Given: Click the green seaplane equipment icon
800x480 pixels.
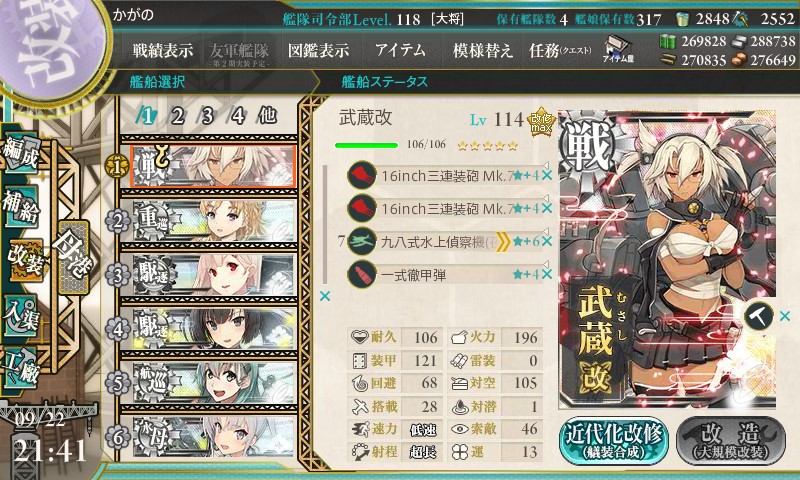Looking at the screenshot, I should pyautogui.click(x=362, y=241).
